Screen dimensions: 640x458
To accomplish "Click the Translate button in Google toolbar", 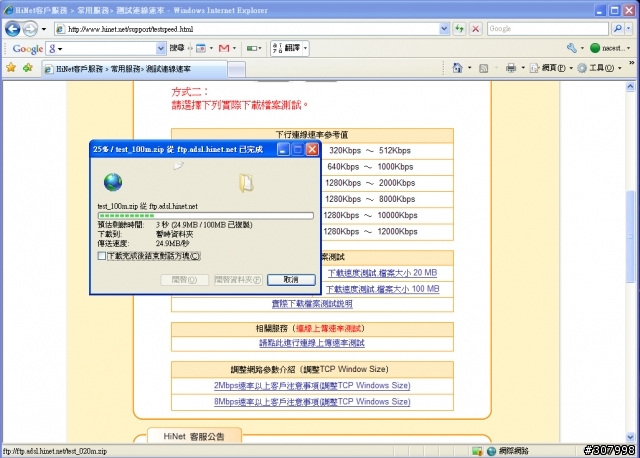I will tap(287, 48).
